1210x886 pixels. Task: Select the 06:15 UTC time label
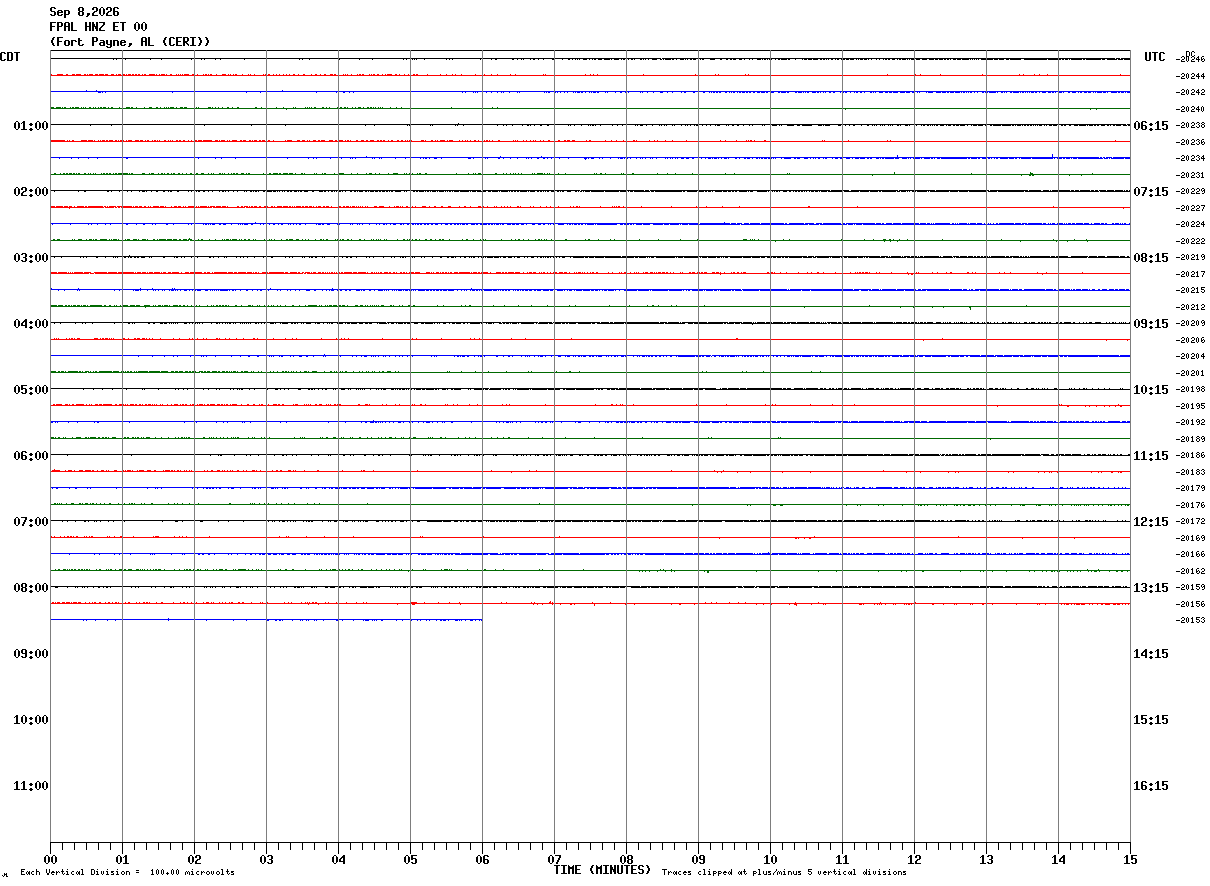tap(1150, 126)
